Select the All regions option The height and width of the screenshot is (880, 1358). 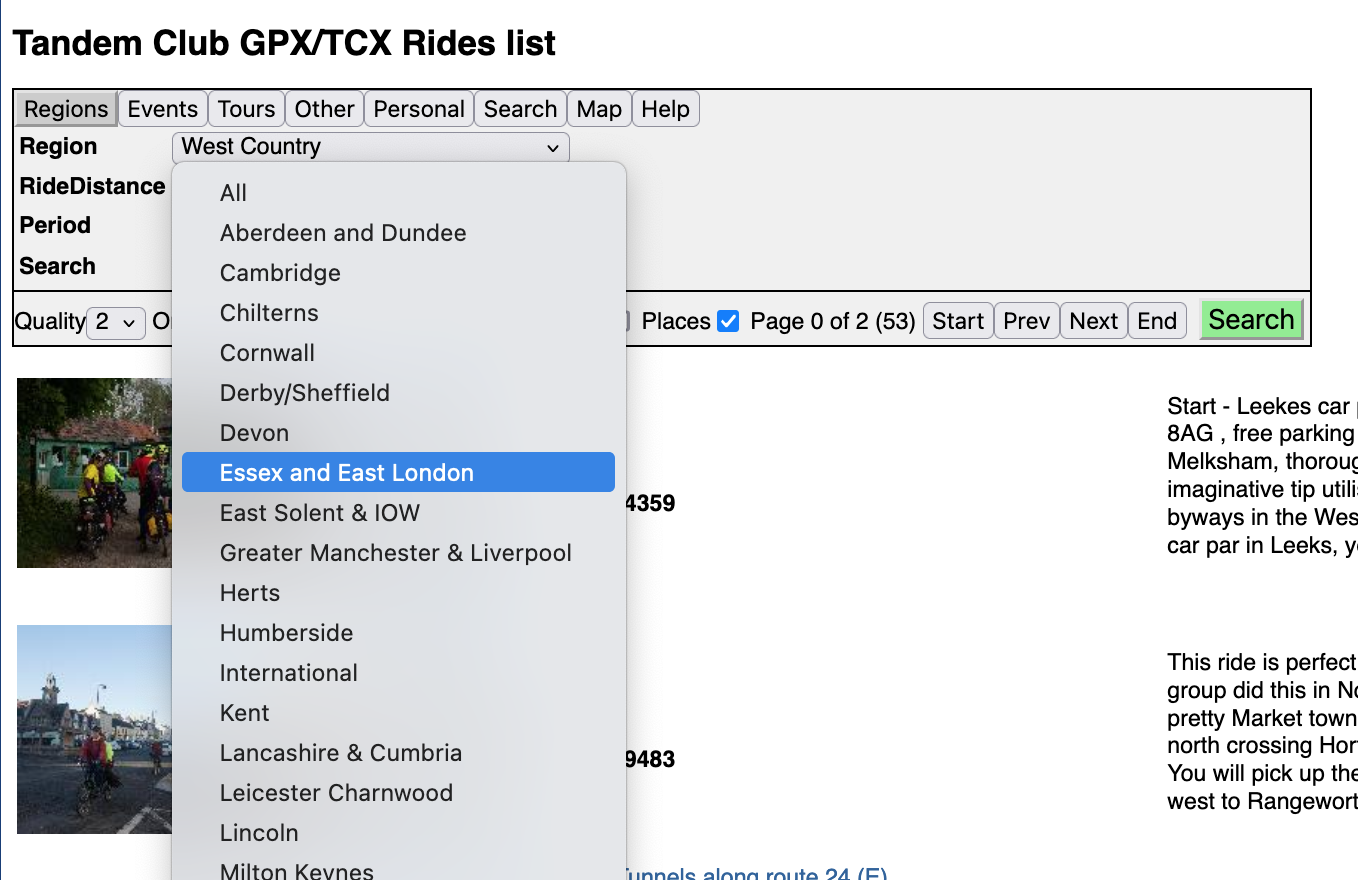233,193
